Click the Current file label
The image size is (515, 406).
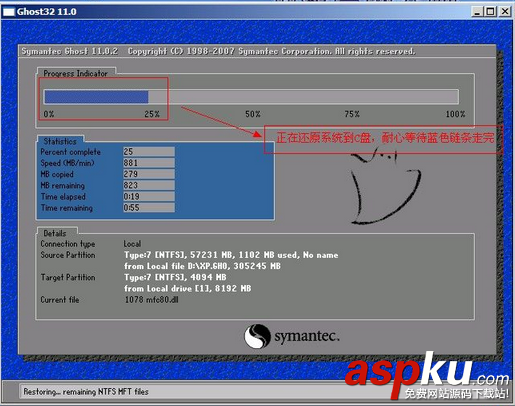pyautogui.click(x=60, y=300)
